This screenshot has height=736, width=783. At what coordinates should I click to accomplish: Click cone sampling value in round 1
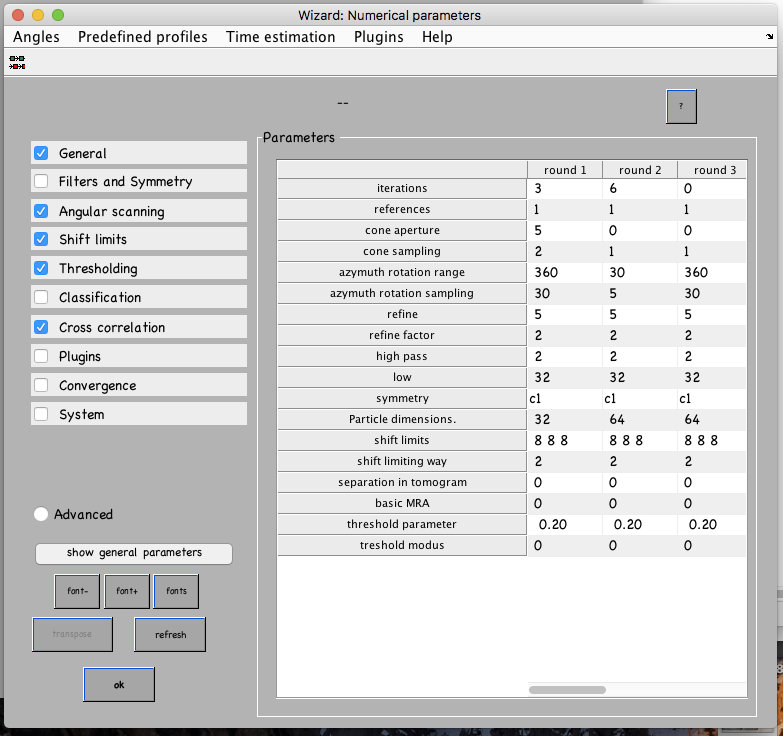click(565, 251)
